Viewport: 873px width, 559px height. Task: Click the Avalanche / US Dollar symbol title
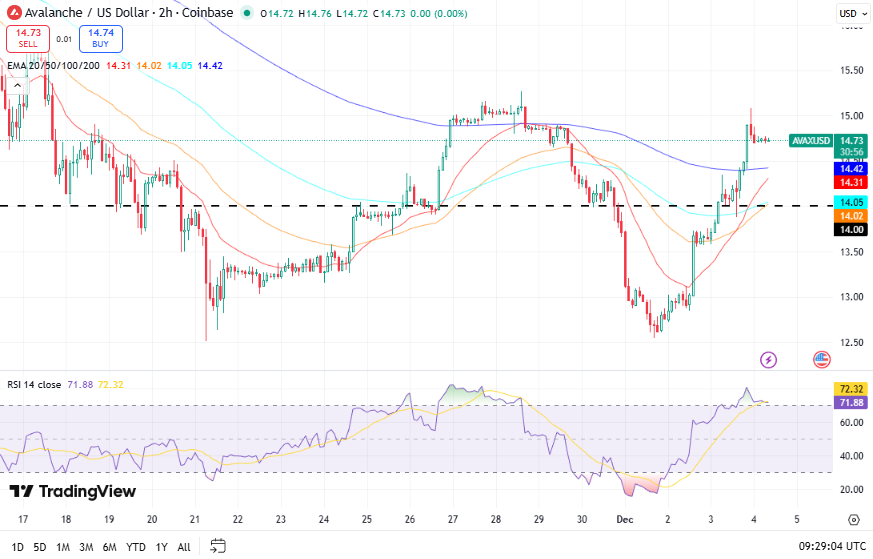pyautogui.click(x=129, y=12)
